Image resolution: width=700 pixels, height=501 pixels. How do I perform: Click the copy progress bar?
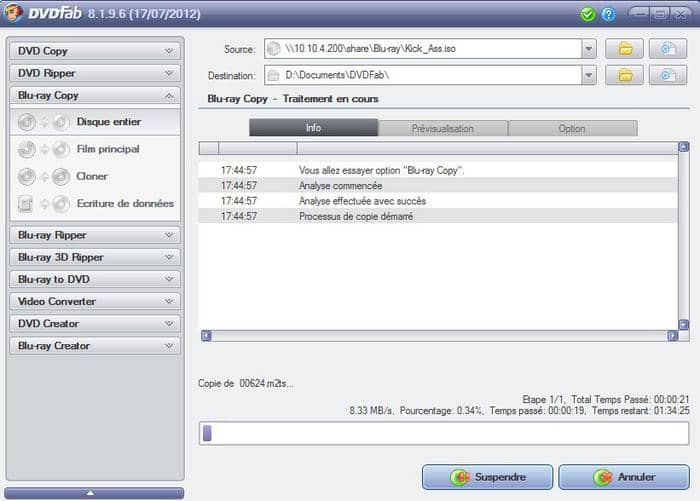[x=444, y=433]
